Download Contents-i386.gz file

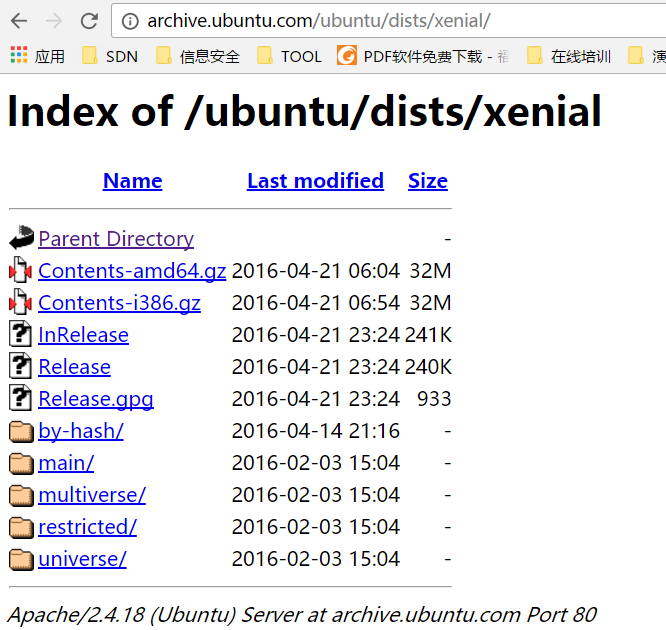[119, 303]
